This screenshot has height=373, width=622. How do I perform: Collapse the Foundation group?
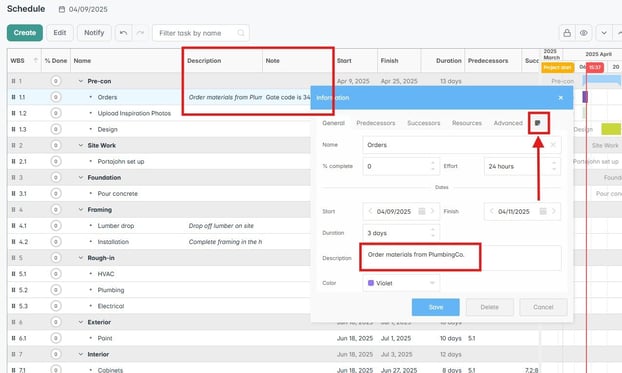point(81,177)
